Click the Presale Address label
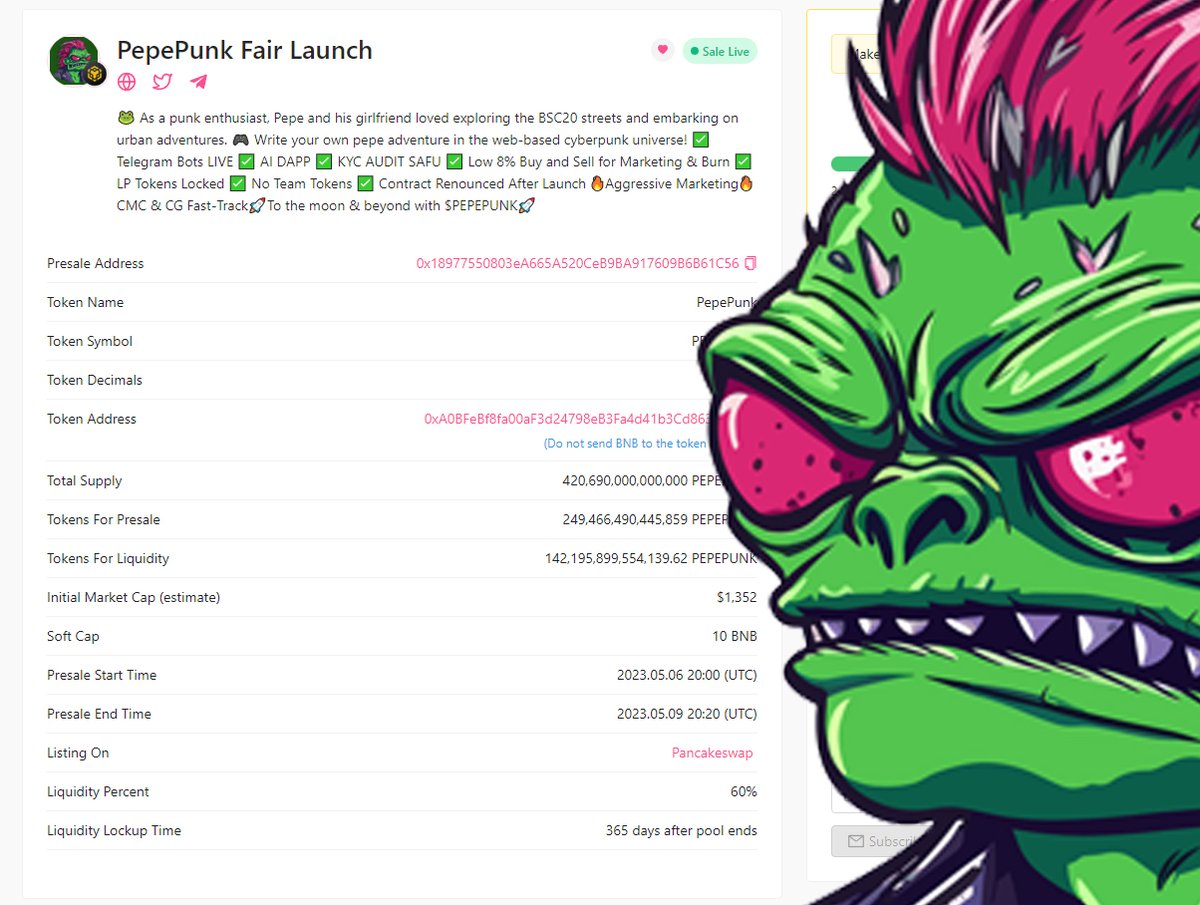The height and width of the screenshot is (905, 1200). click(x=95, y=264)
